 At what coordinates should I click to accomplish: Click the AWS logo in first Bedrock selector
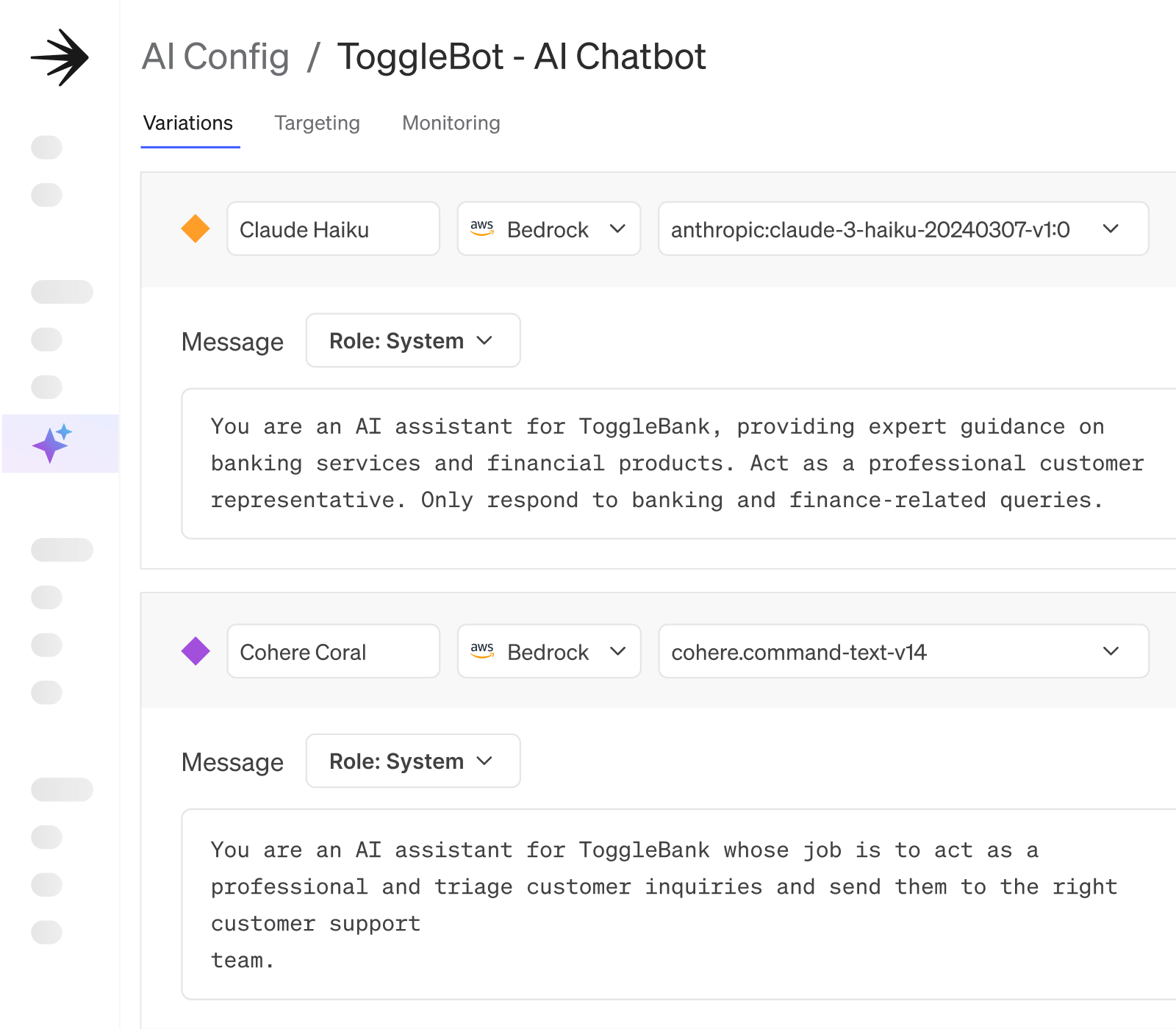pos(482,229)
